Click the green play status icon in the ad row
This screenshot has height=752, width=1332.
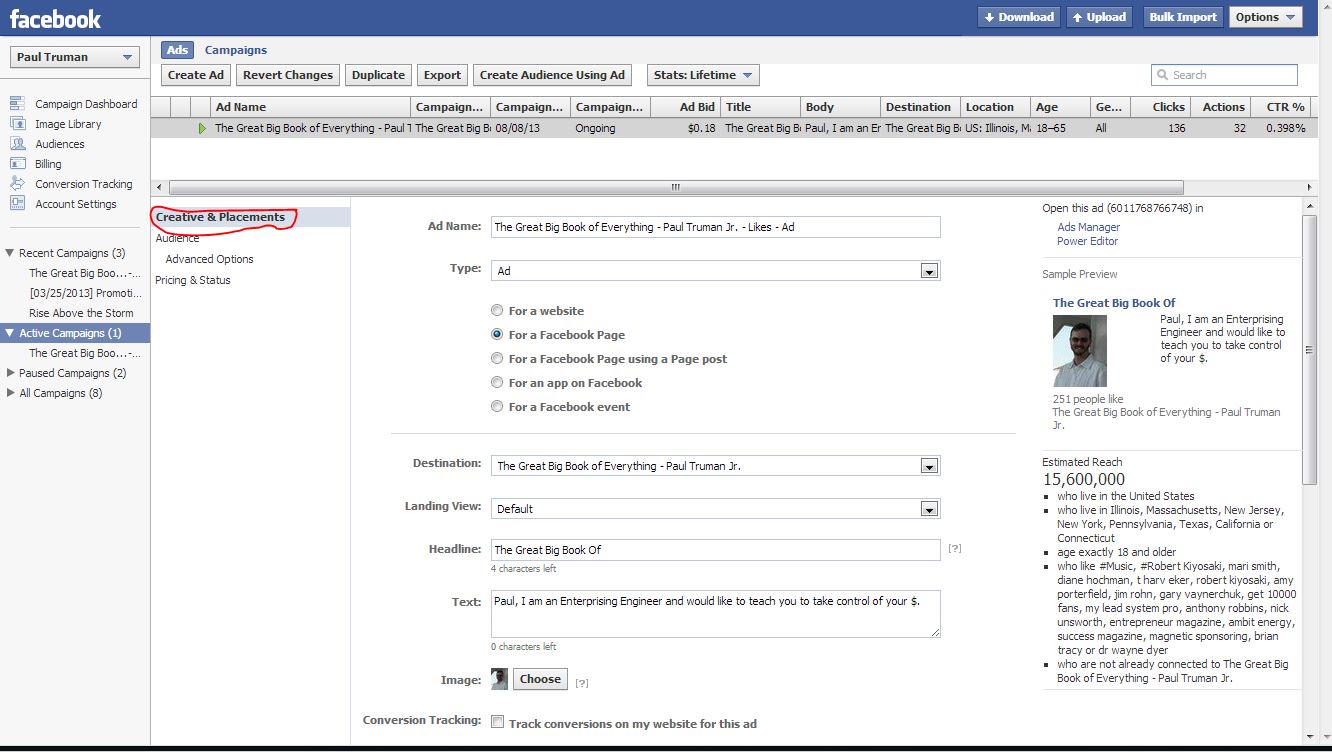coord(202,128)
